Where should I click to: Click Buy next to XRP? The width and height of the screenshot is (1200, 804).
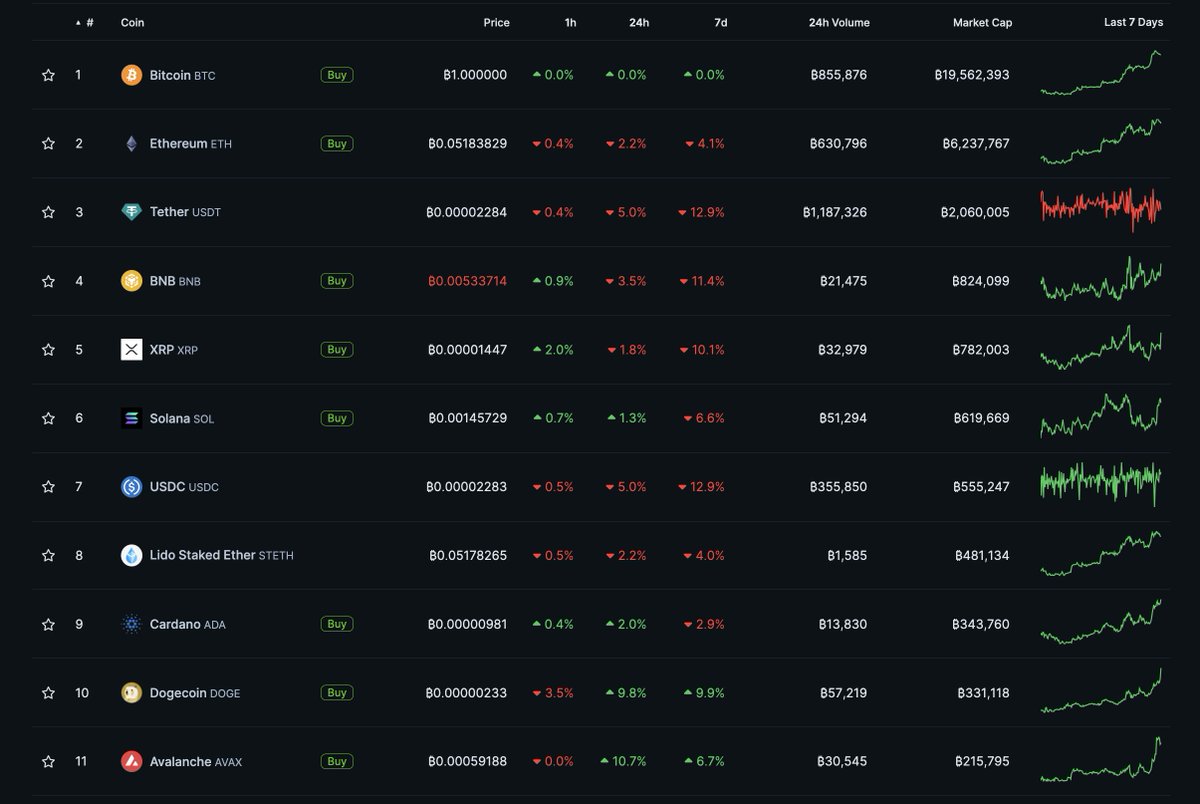(x=337, y=350)
